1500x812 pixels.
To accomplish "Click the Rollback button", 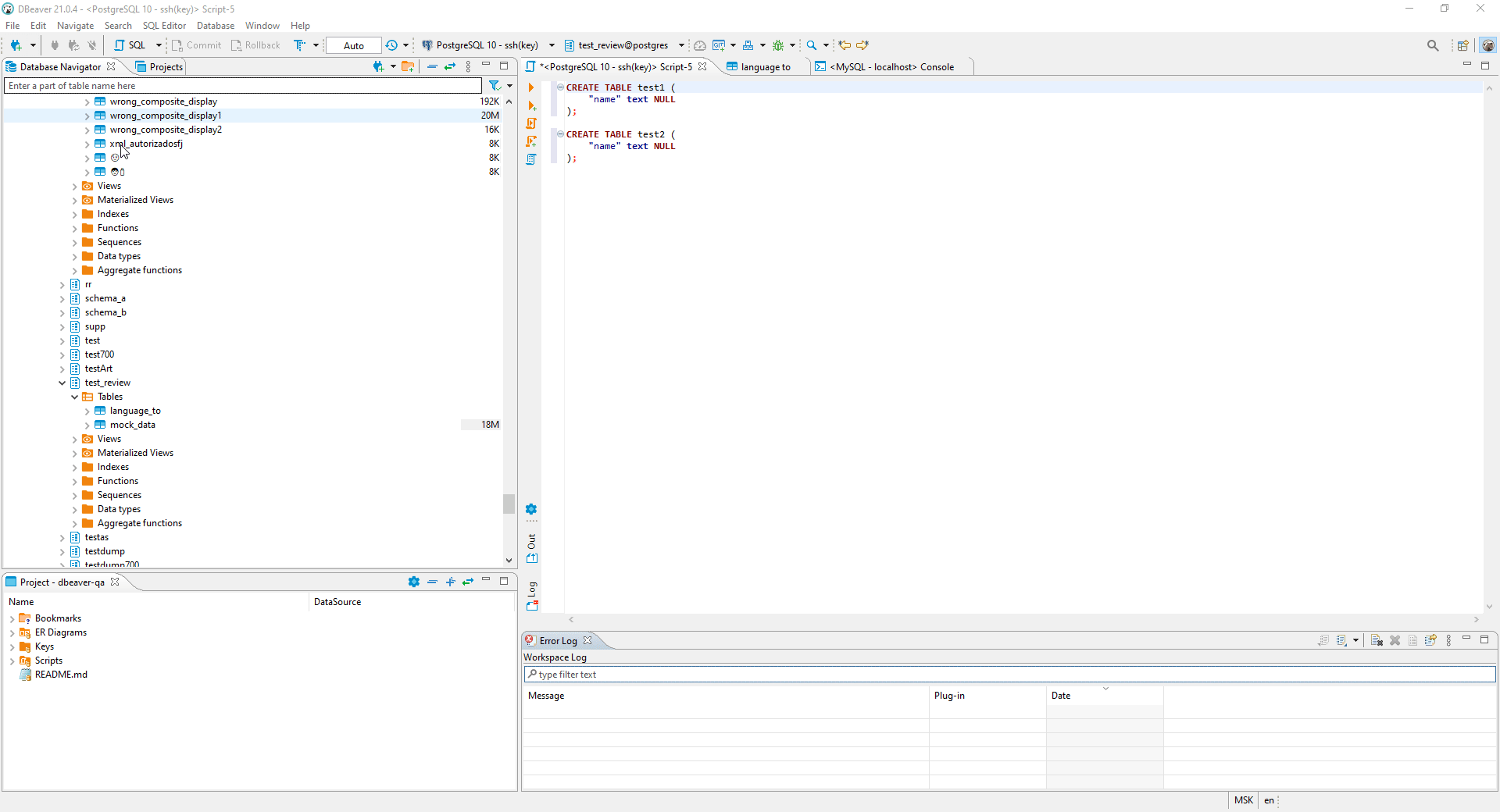I will [255, 45].
